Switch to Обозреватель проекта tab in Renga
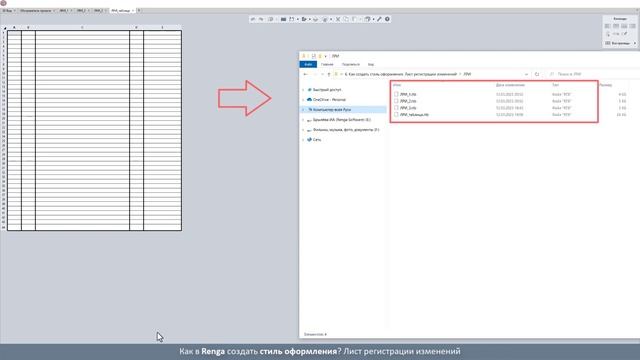640x360 pixels. coord(36,11)
